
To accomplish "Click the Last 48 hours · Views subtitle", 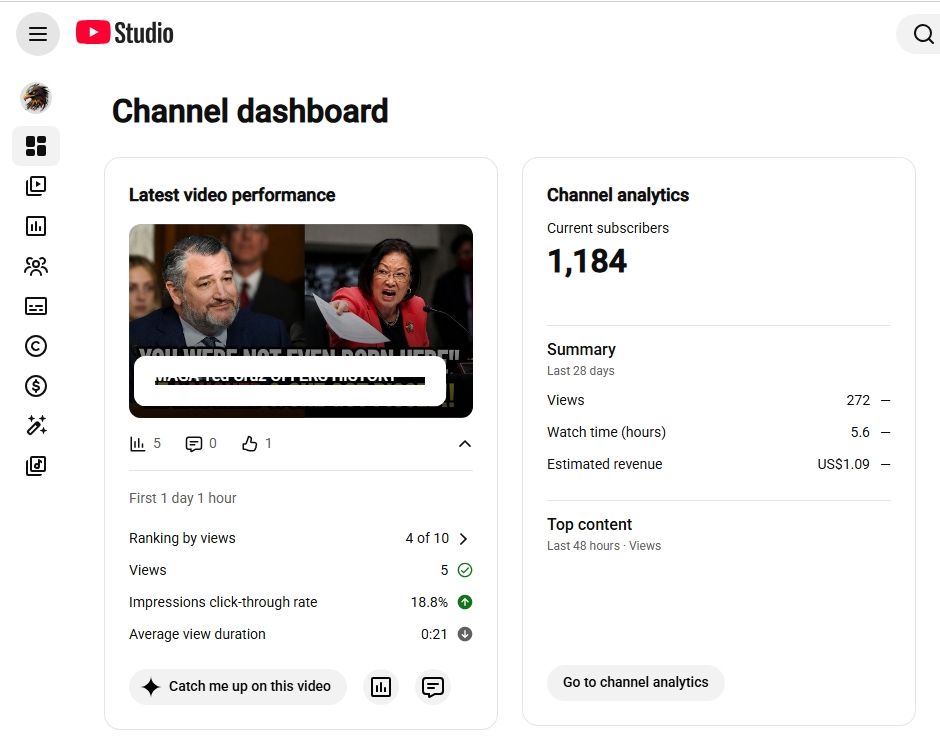I will click(x=604, y=546).
